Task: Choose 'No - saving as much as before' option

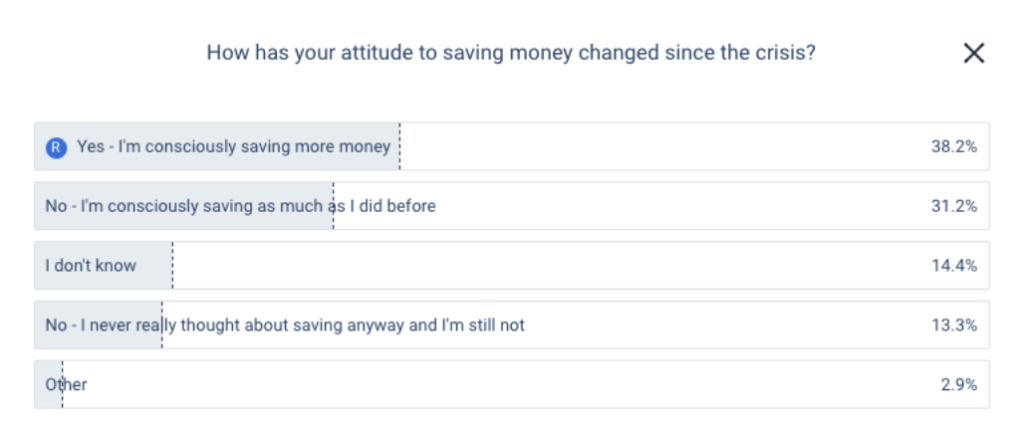Action: tap(240, 207)
